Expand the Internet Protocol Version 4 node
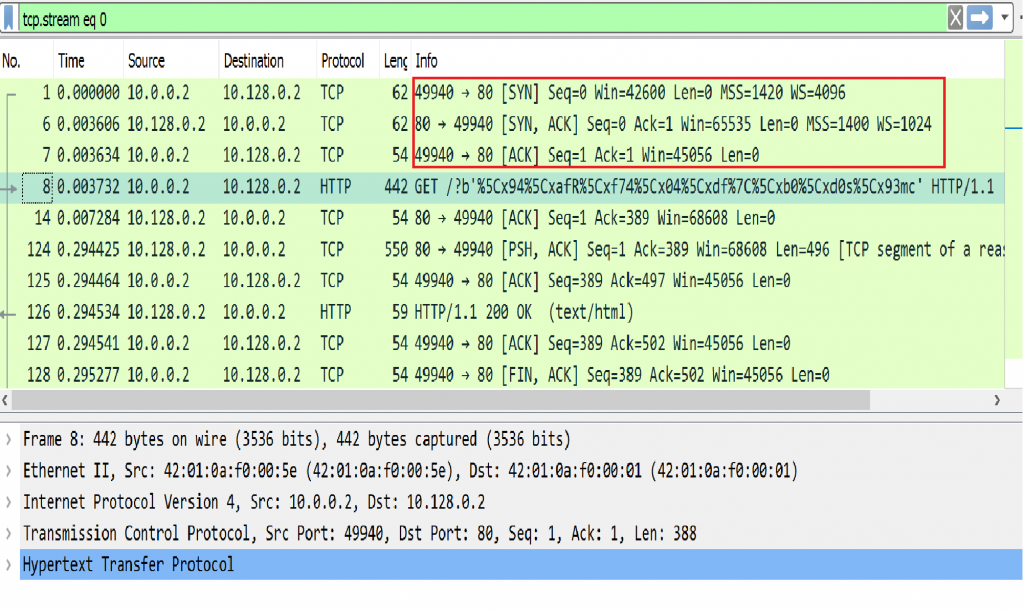1024x610 pixels. coord(8,502)
